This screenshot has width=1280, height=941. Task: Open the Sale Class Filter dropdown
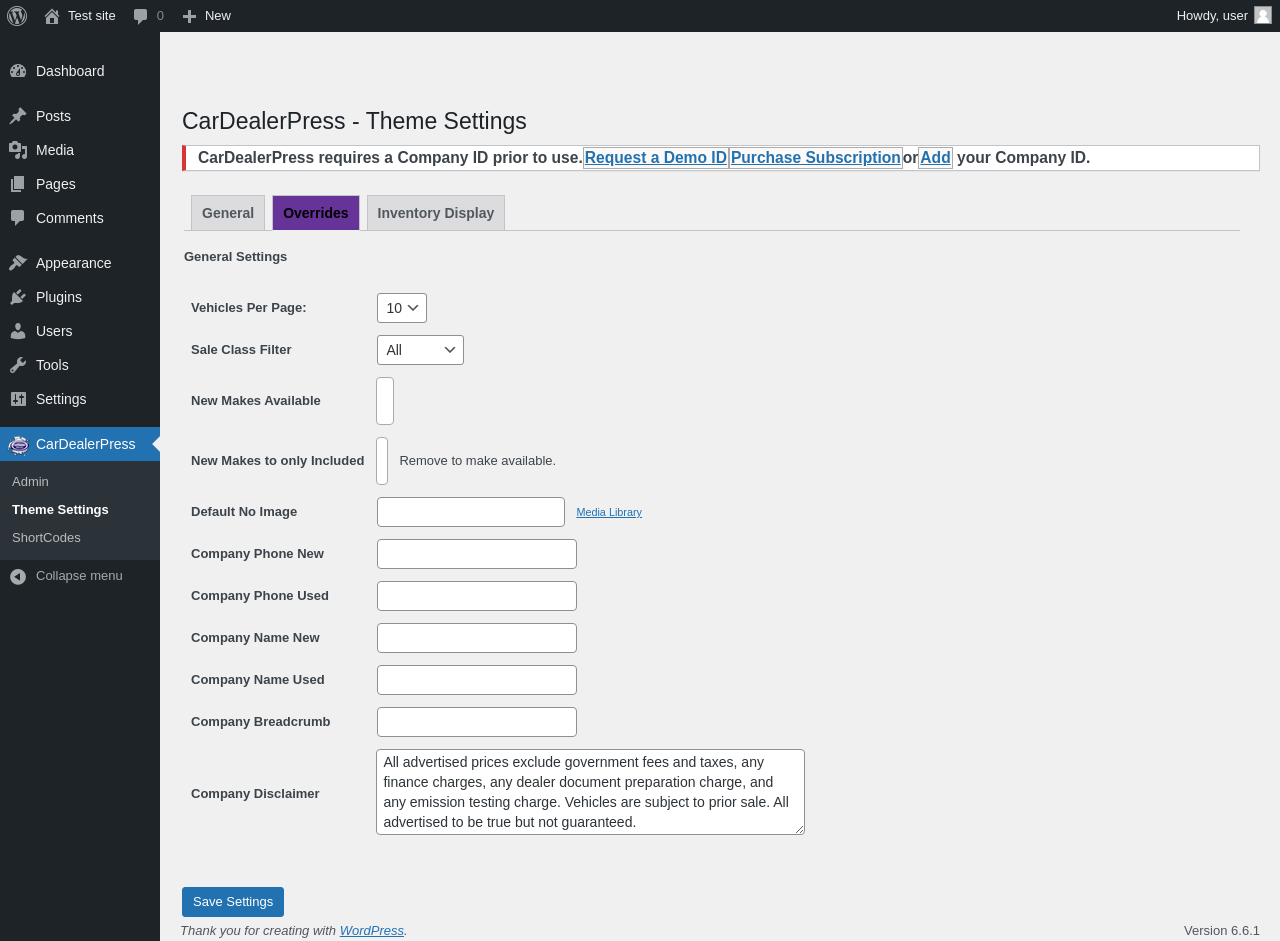click(x=420, y=350)
